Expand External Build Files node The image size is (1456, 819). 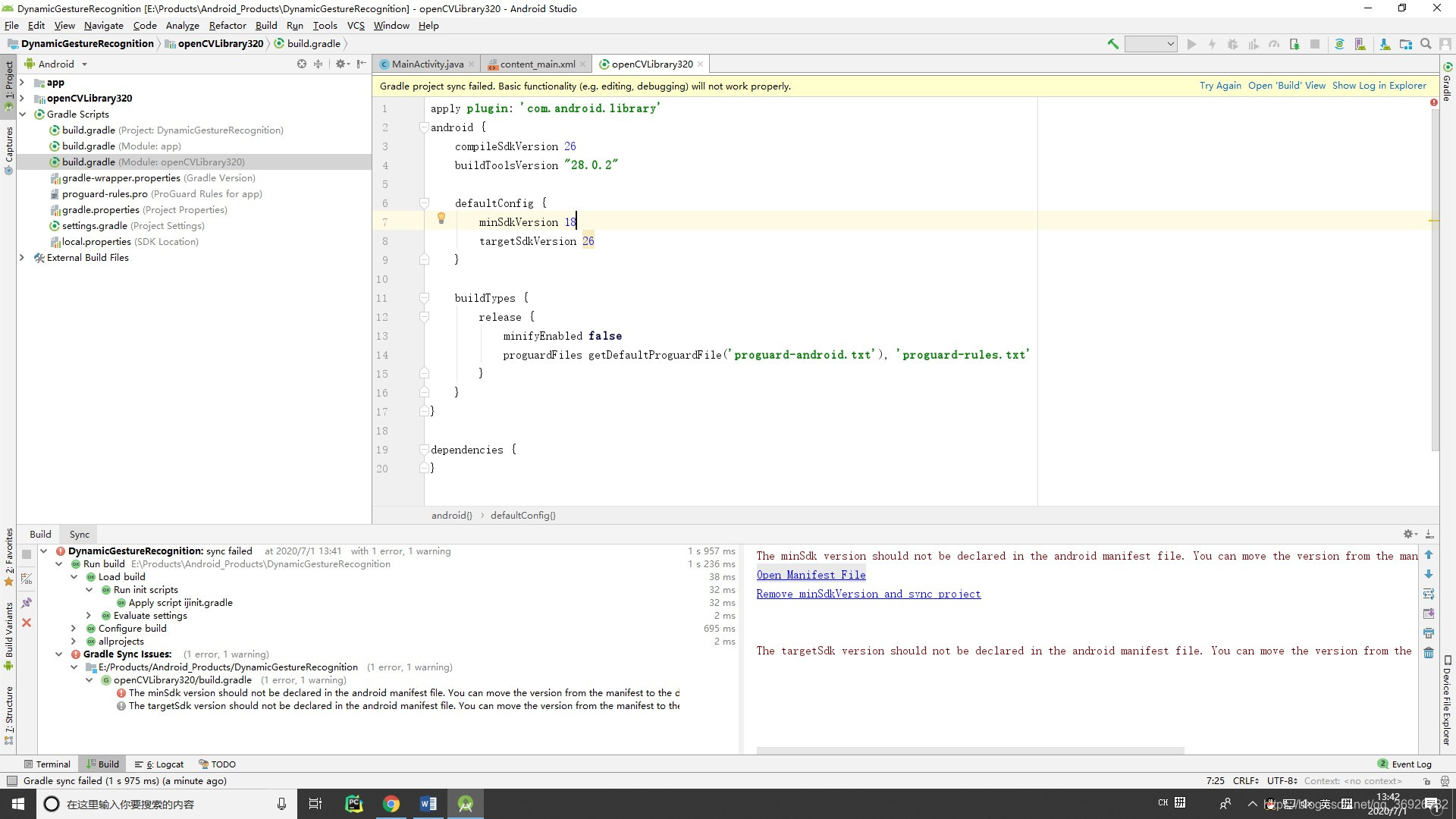point(22,258)
